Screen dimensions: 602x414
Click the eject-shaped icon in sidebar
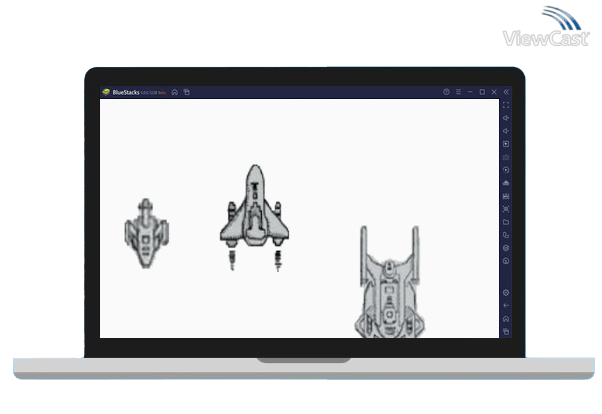506,183
